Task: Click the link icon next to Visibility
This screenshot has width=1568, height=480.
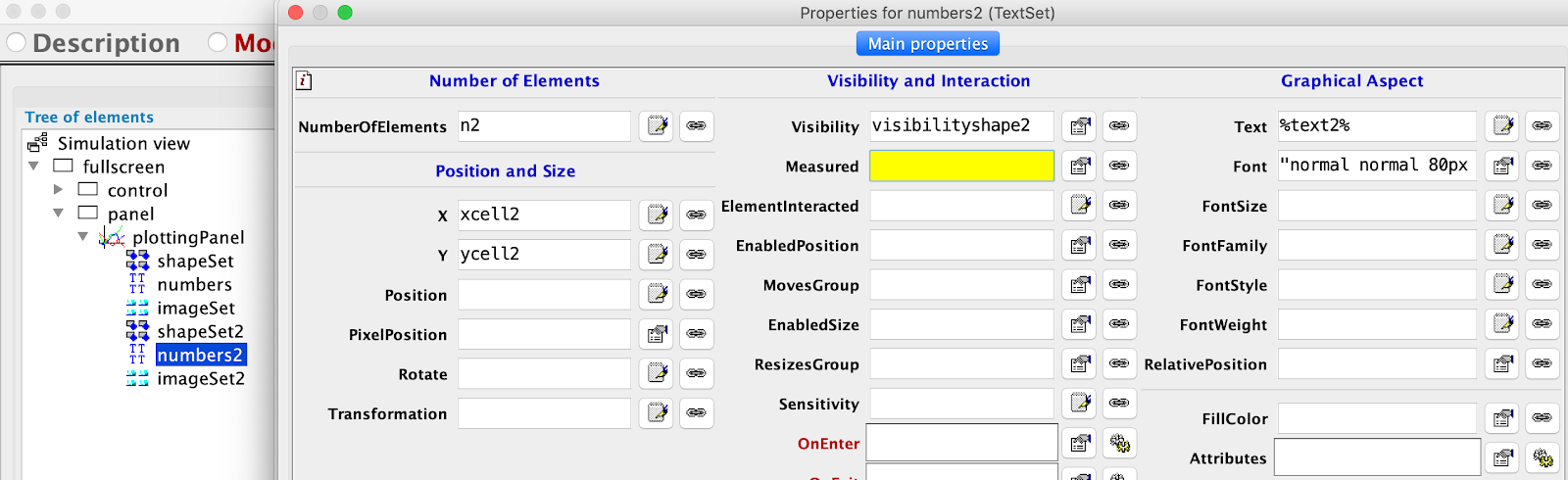Action: [x=1119, y=126]
